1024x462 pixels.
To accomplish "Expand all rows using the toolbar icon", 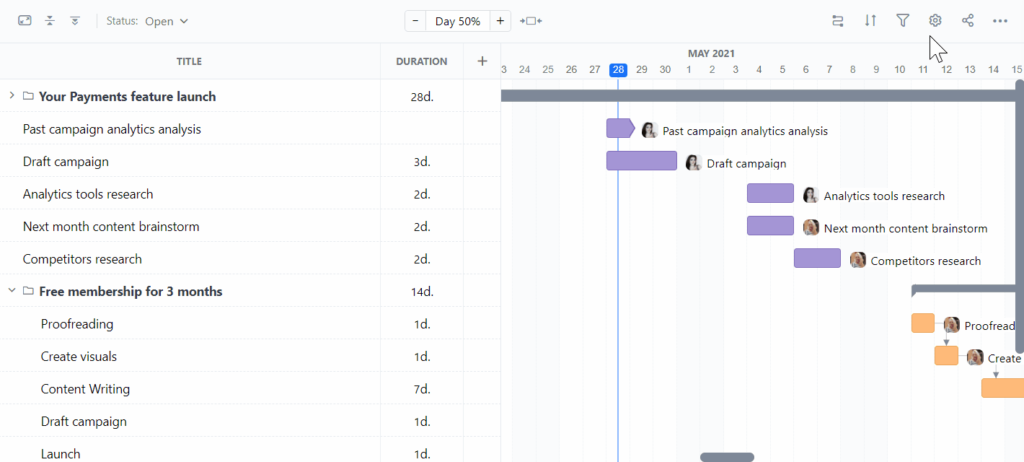I will pos(75,20).
